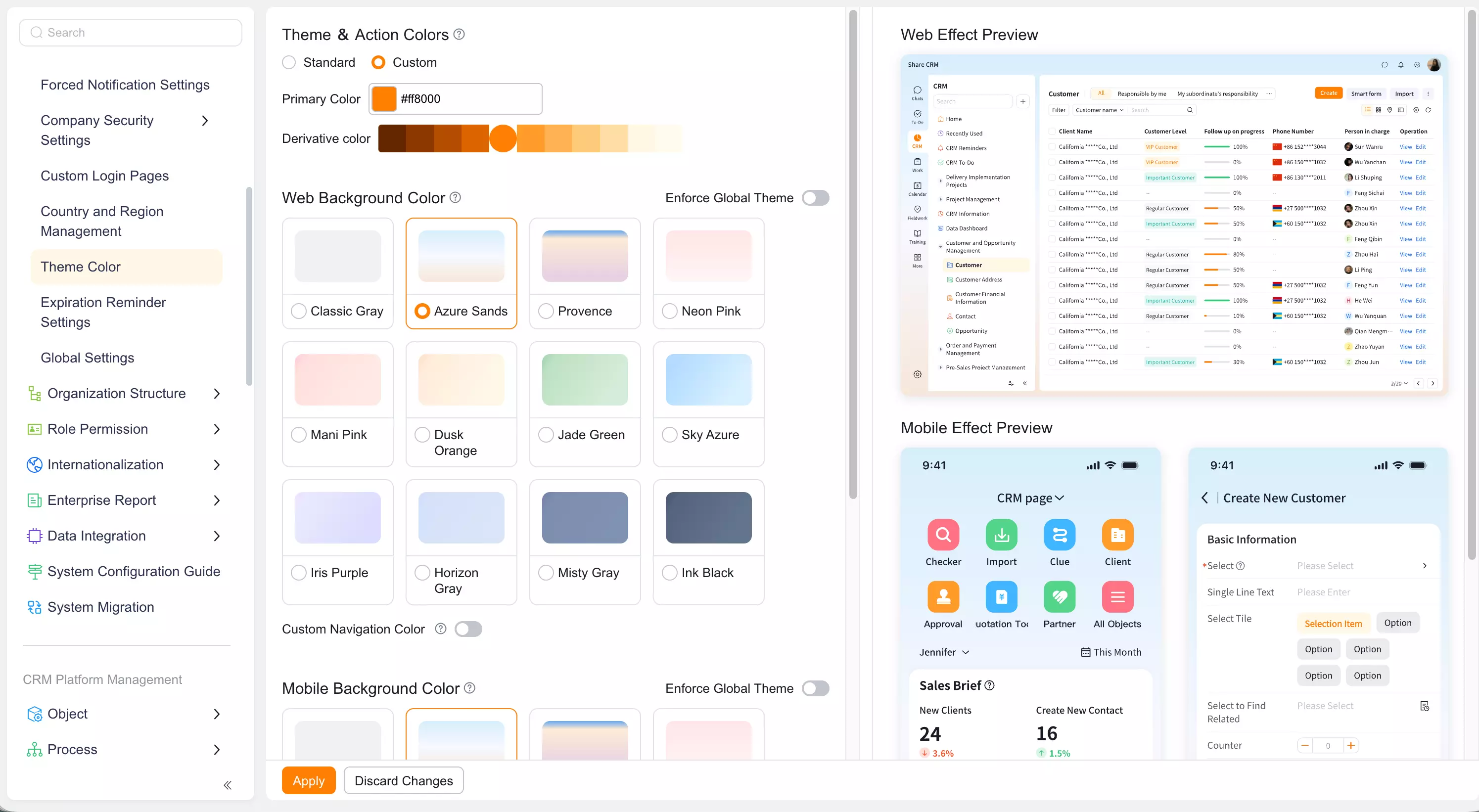Collapse the sidebar with double-chevron icon
This screenshot has width=1479, height=812.
click(x=228, y=784)
